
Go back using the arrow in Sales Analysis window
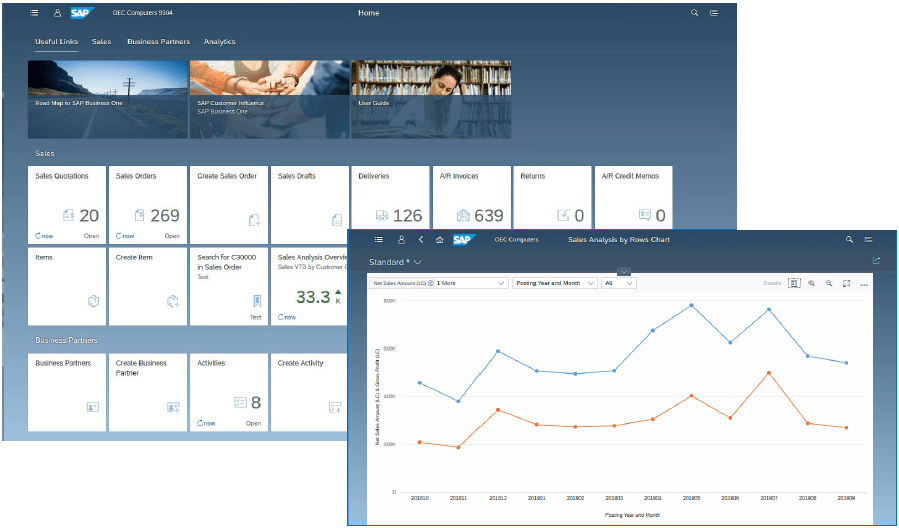(421, 240)
